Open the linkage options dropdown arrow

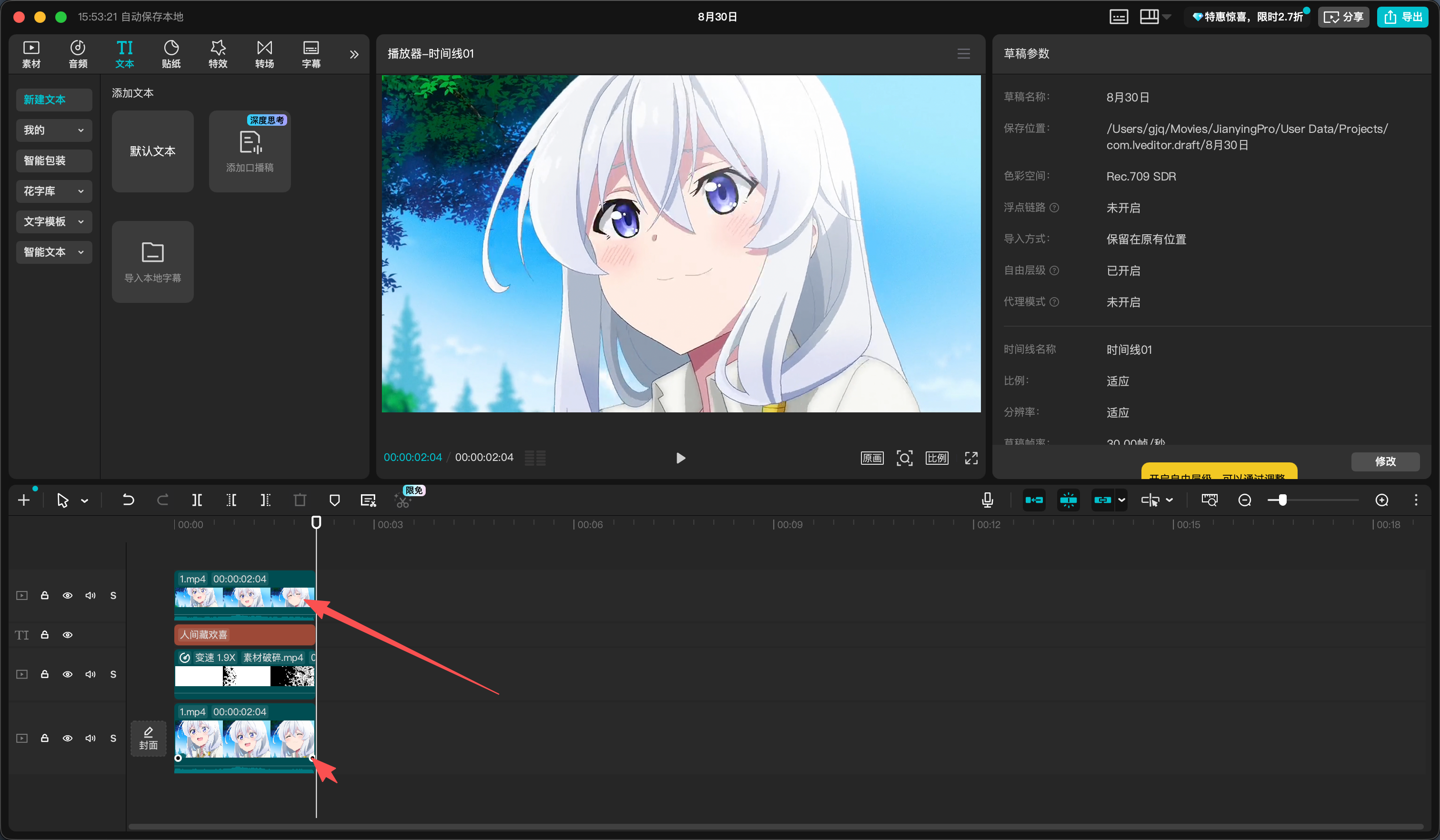click(x=1122, y=500)
